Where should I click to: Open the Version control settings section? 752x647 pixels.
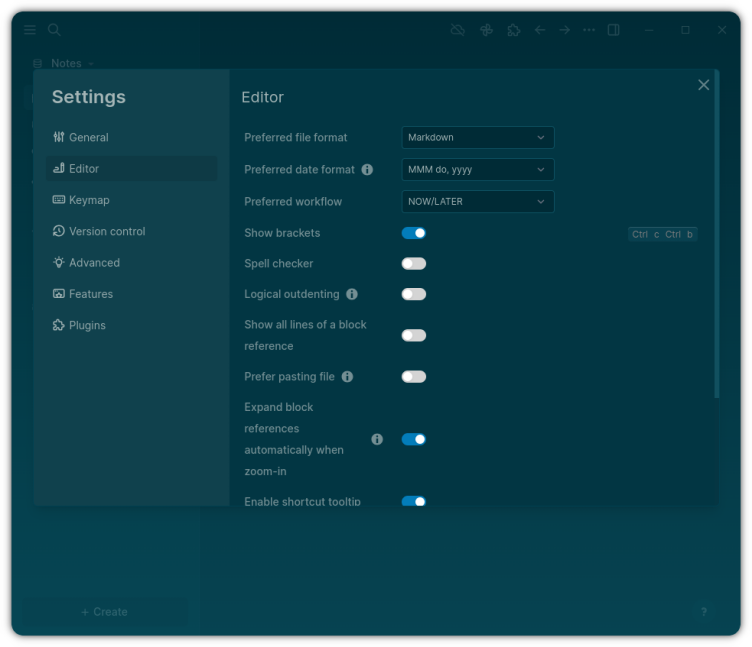[107, 231]
